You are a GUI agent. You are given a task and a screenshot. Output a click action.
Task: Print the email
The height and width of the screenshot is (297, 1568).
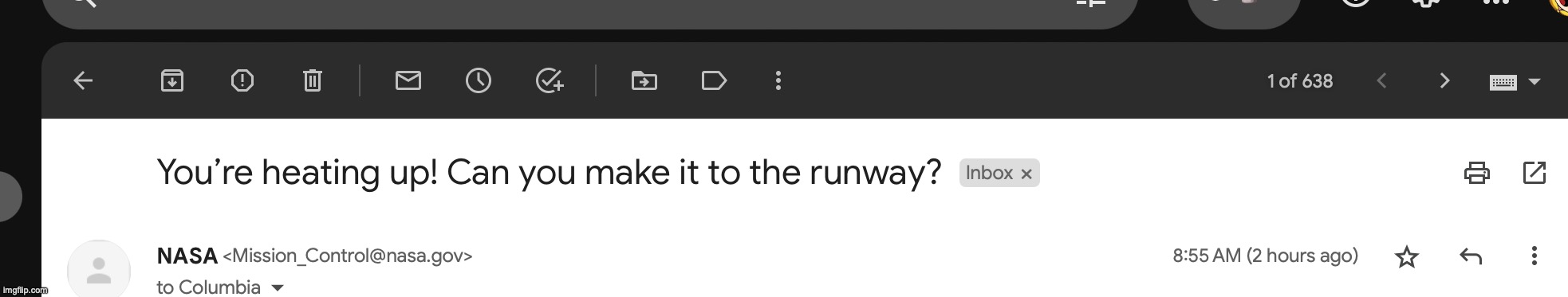pos(1477,173)
